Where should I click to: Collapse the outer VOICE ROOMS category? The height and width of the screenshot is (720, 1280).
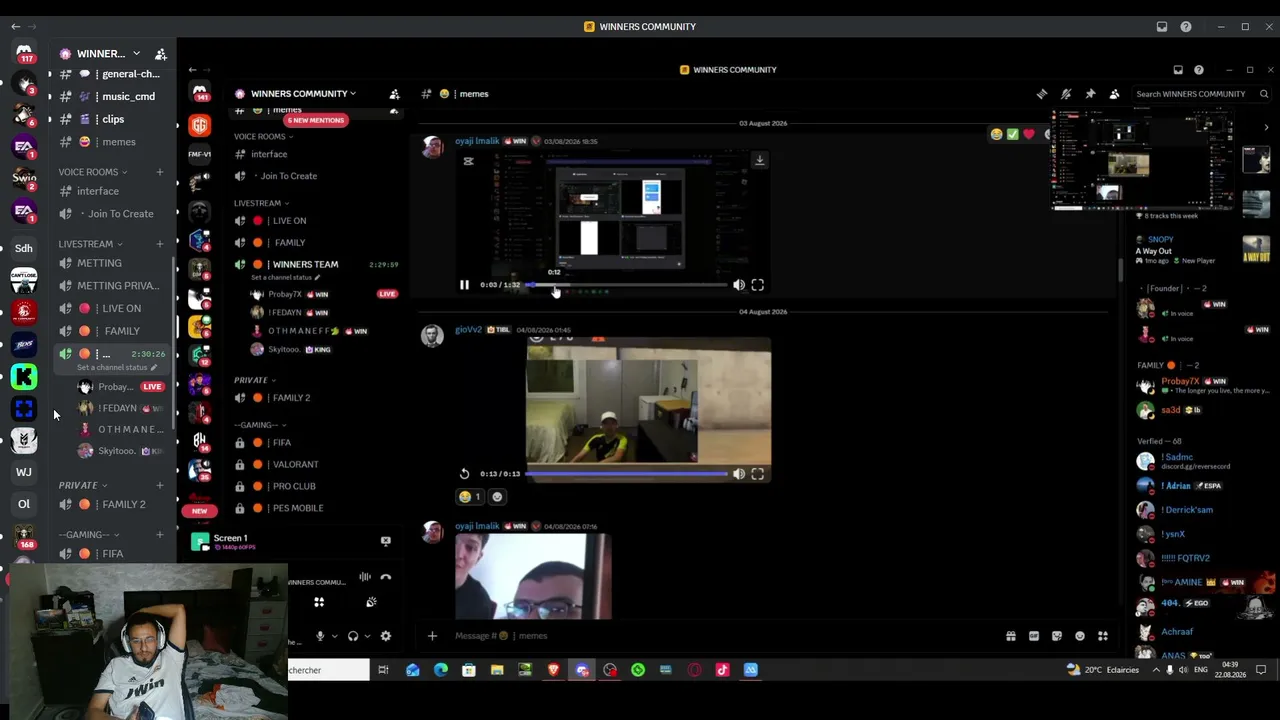[x=92, y=172]
